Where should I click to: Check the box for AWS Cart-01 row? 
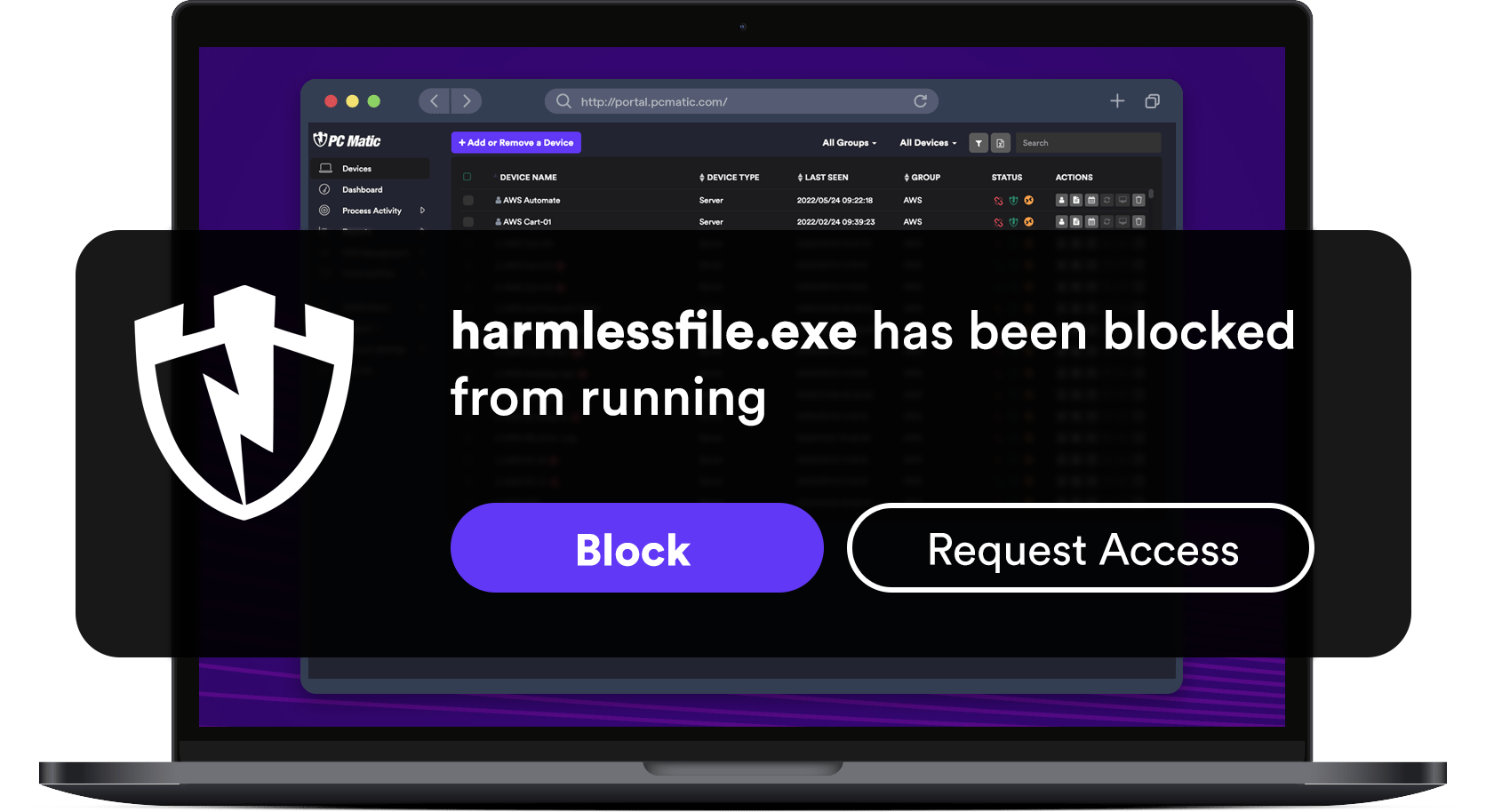tap(468, 222)
